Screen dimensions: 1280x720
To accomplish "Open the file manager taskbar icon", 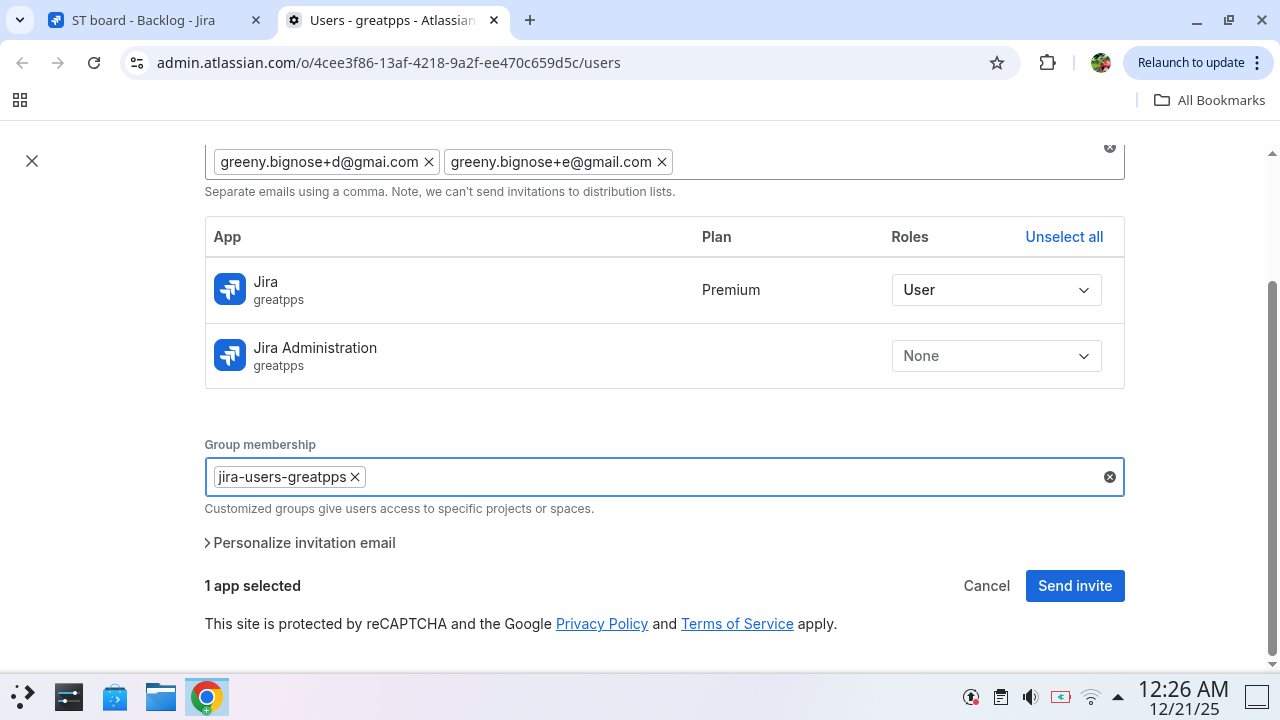I will (x=161, y=697).
